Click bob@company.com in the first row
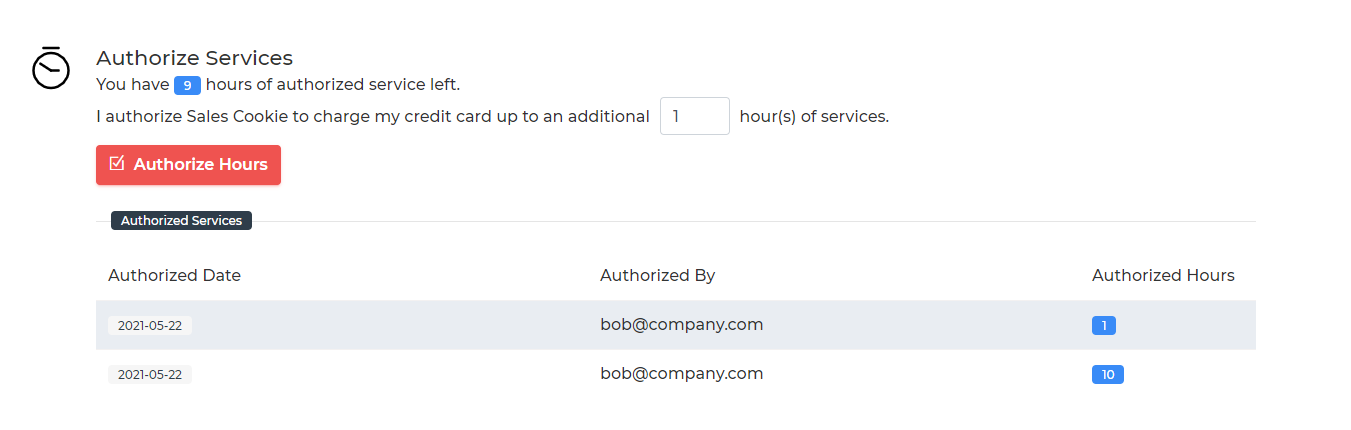The height and width of the screenshot is (430, 1351). (681, 324)
